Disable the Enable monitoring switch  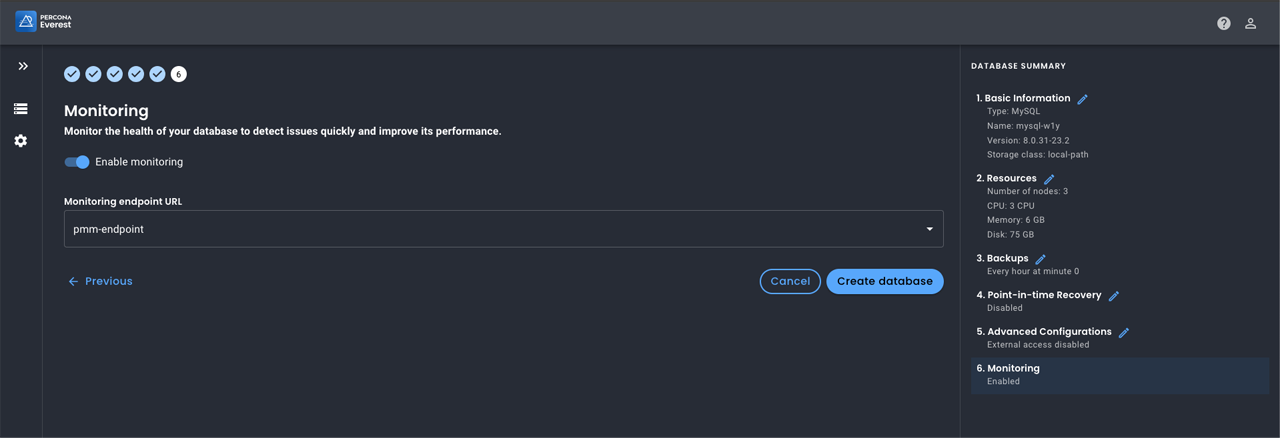pyautogui.click(x=77, y=162)
